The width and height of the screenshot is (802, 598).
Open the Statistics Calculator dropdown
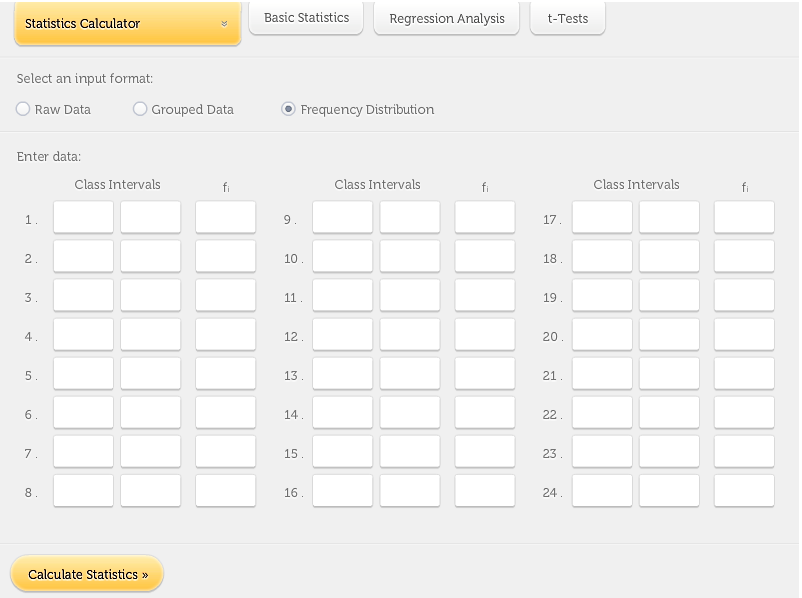click(127, 23)
